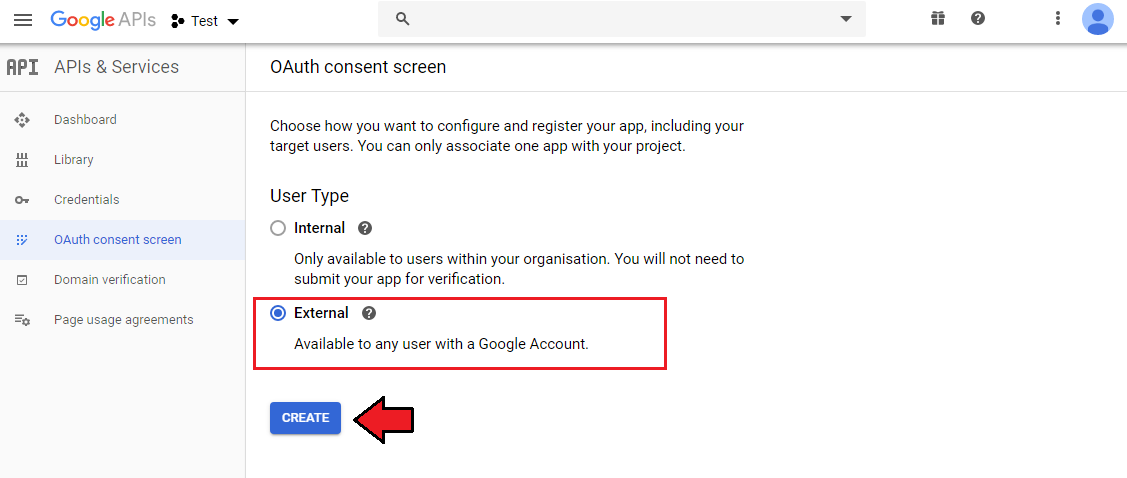Click the API logo in the sidebar header
The width and height of the screenshot is (1127, 478).
pos(22,68)
